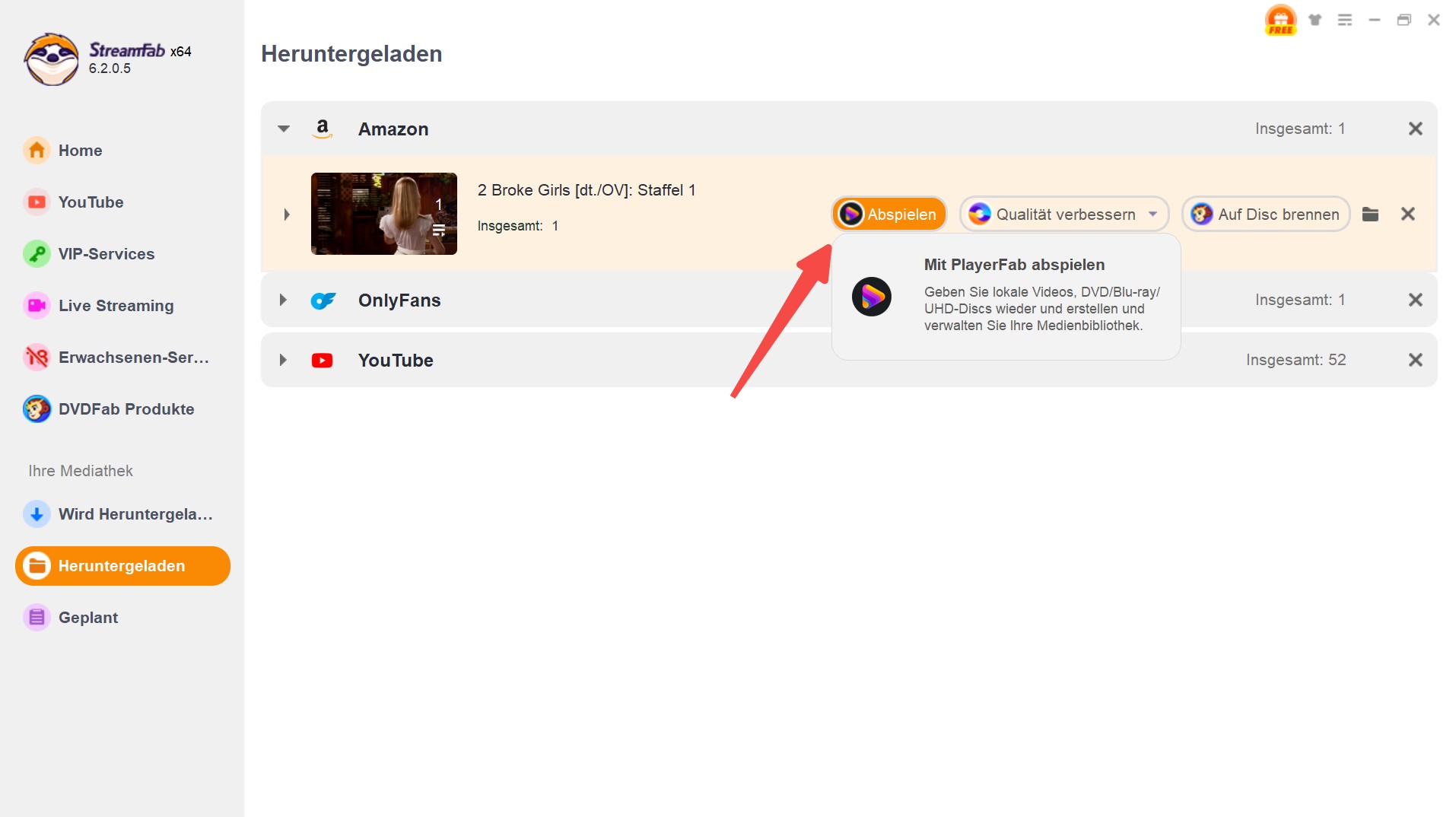This screenshot has height=817, width=1456.
Task: Select the Heruntergeladen tab
Action: point(122,566)
